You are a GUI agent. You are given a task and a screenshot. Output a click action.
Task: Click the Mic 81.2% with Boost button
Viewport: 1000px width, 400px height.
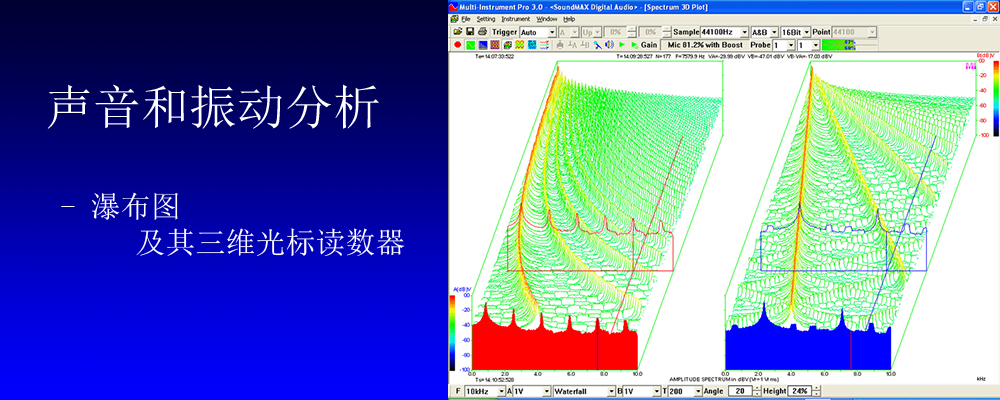coord(704,45)
